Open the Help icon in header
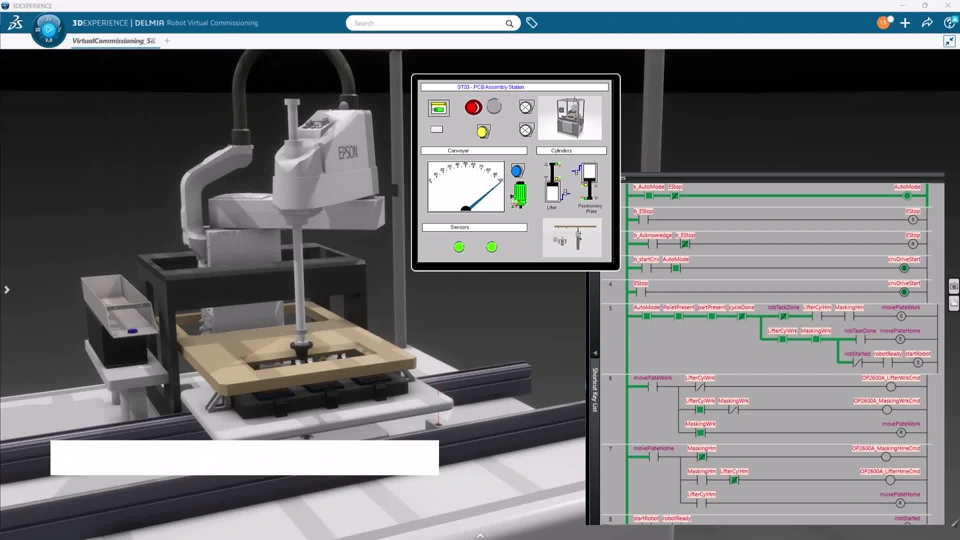960x540 pixels. click(x=950, y=23)
